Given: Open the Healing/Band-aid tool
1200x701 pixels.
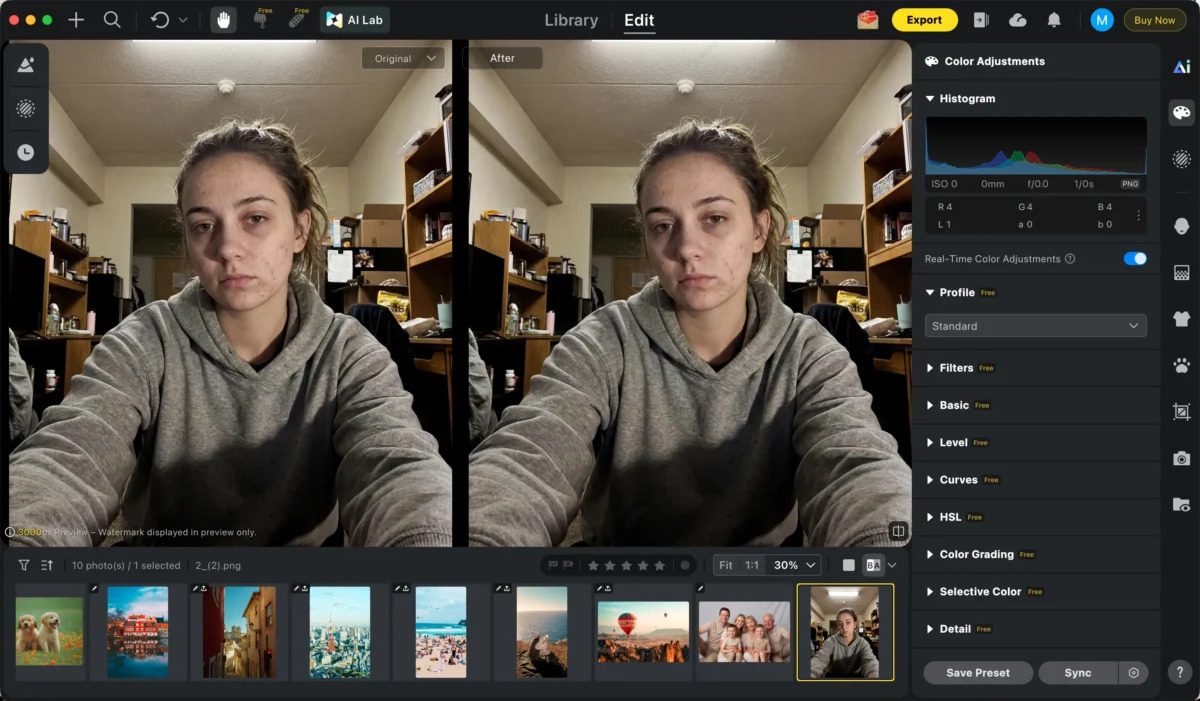Looking at the screenshot, I should 297,19.
